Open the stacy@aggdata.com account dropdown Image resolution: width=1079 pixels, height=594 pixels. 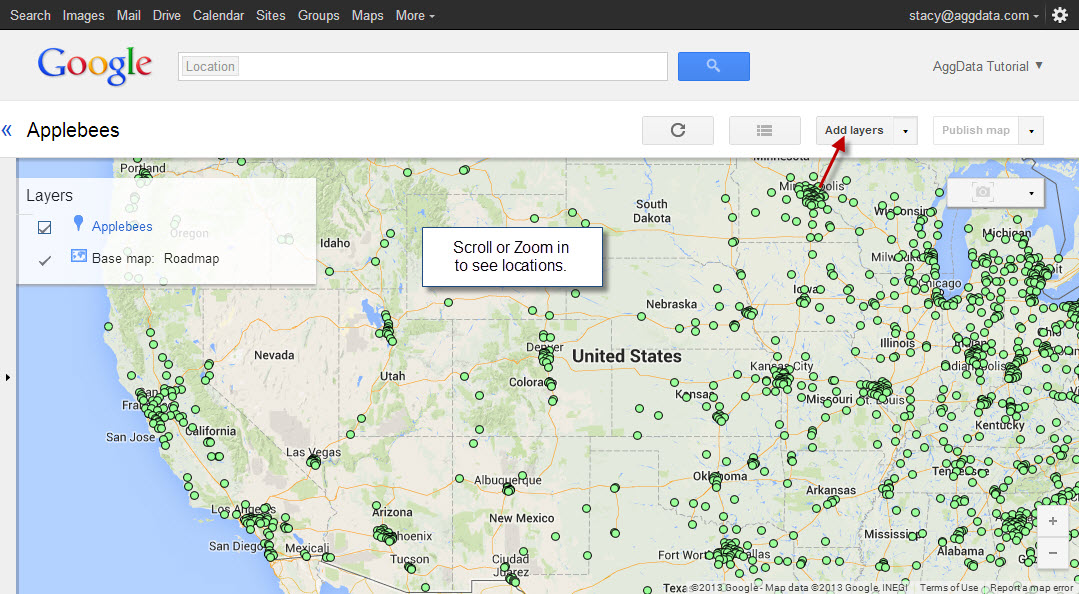click(x=974, y=15)
